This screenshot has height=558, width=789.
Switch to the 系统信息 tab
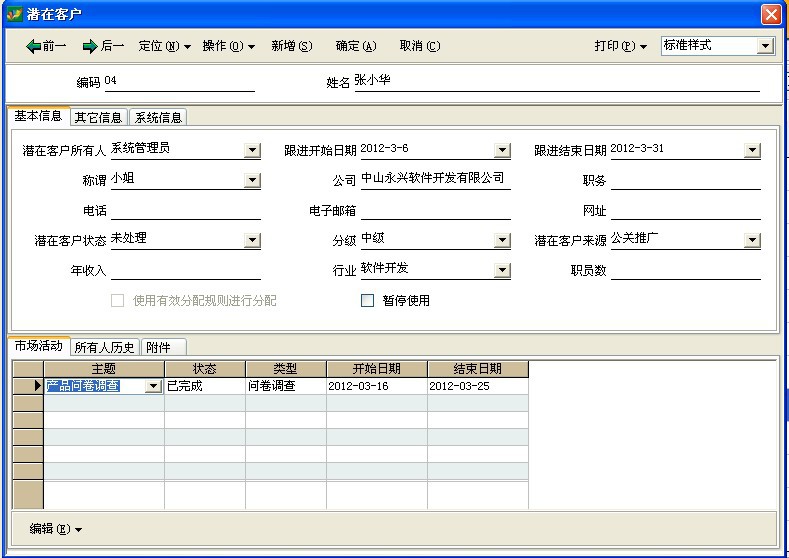point(158,117)
